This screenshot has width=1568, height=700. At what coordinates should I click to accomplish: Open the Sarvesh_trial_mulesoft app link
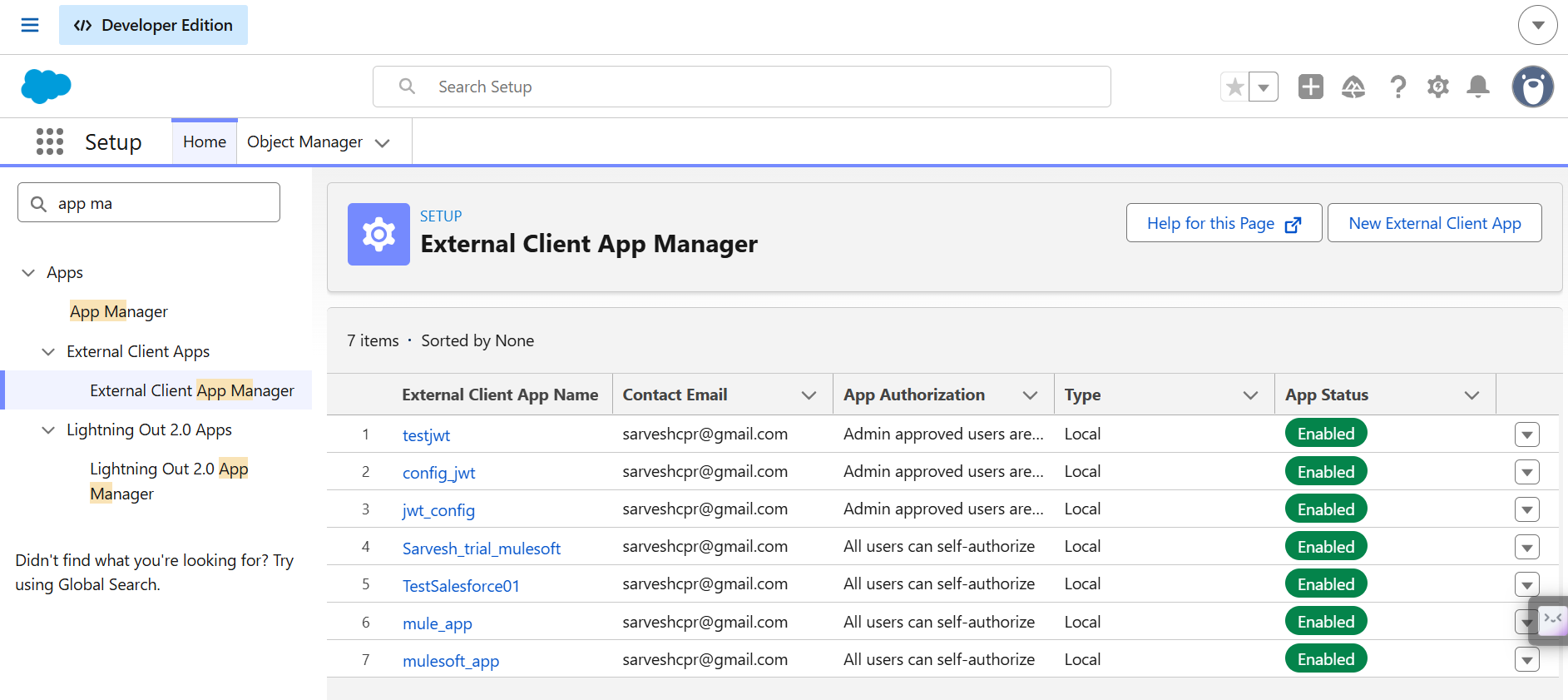[481, 548]
